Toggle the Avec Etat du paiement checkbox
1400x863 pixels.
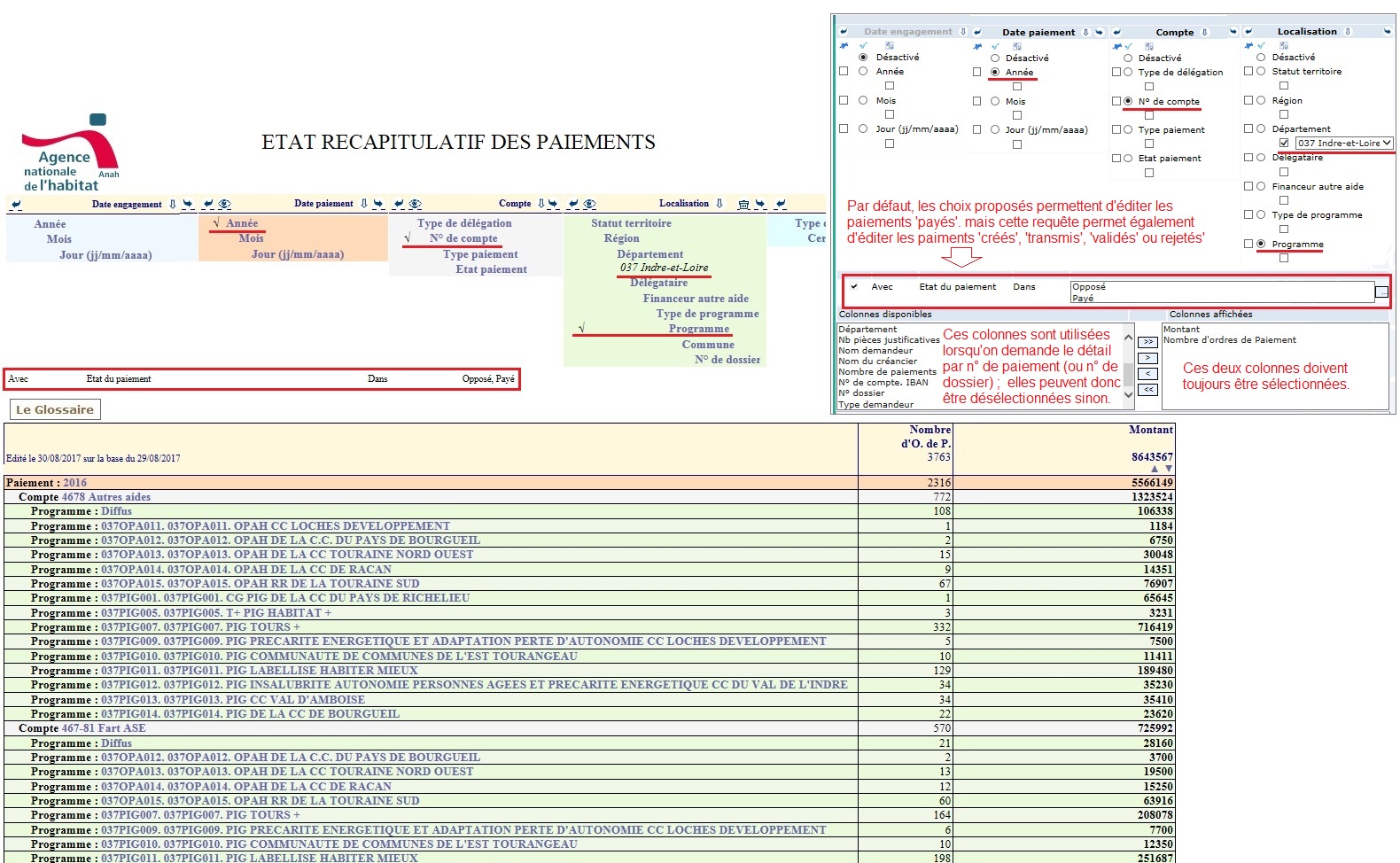854,286
